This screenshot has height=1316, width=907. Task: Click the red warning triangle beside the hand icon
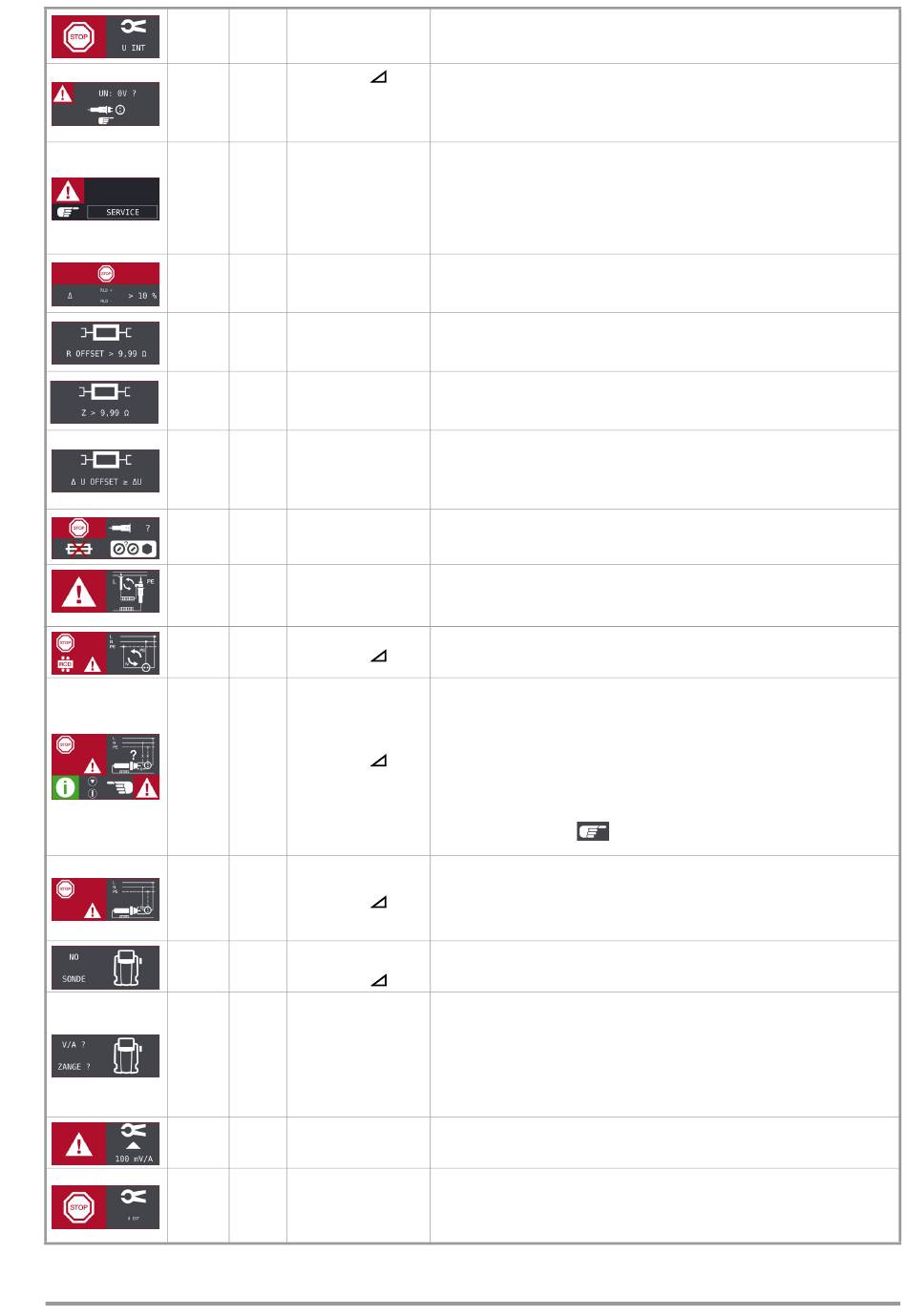[x=147, y=788]
